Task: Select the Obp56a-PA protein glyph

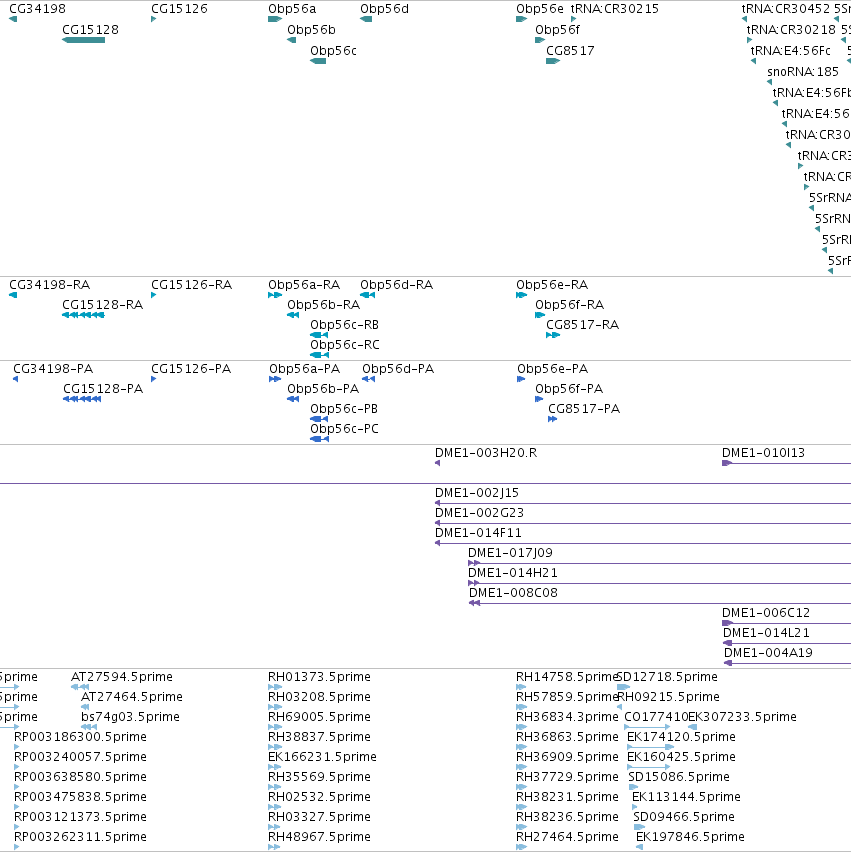Action: (275, 379)
